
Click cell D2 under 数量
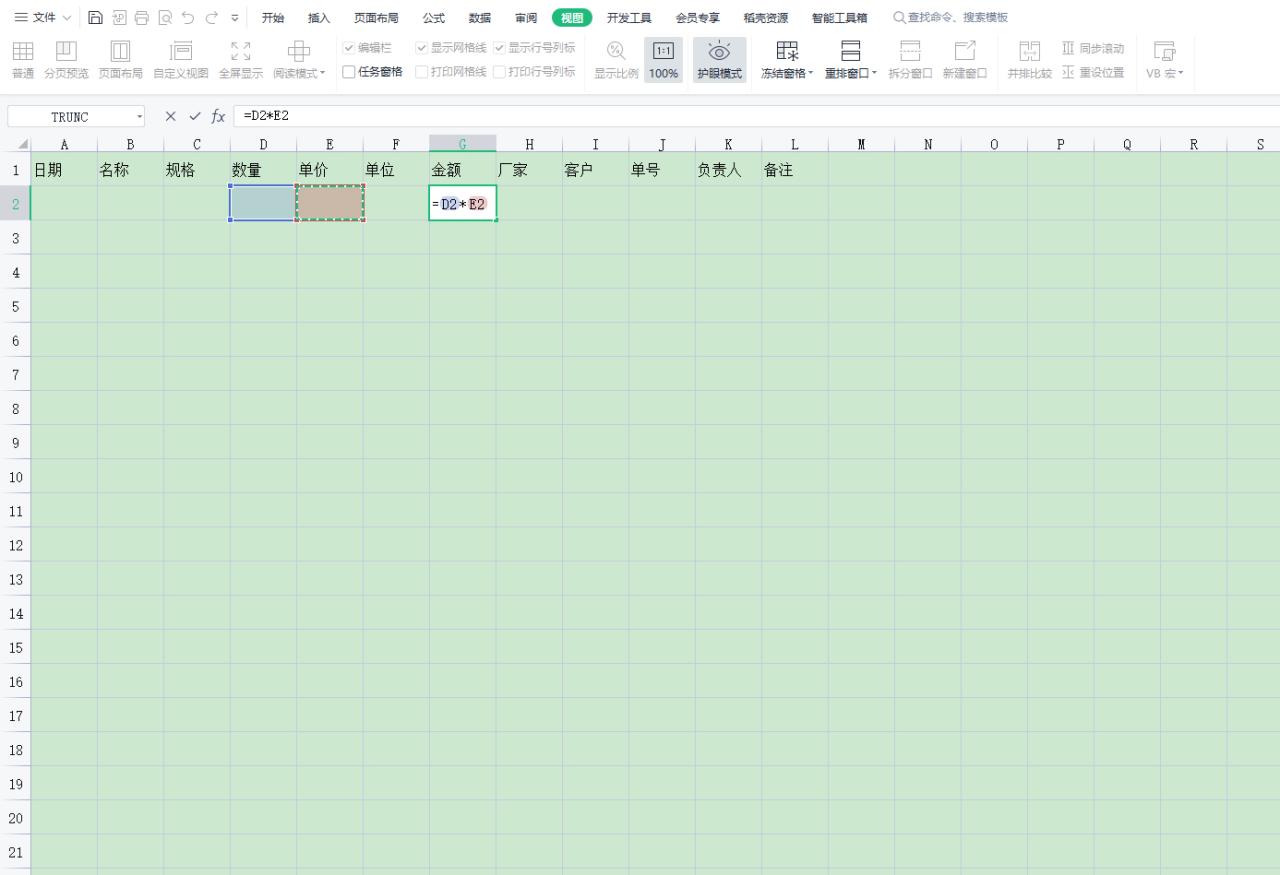coord(263,203)
